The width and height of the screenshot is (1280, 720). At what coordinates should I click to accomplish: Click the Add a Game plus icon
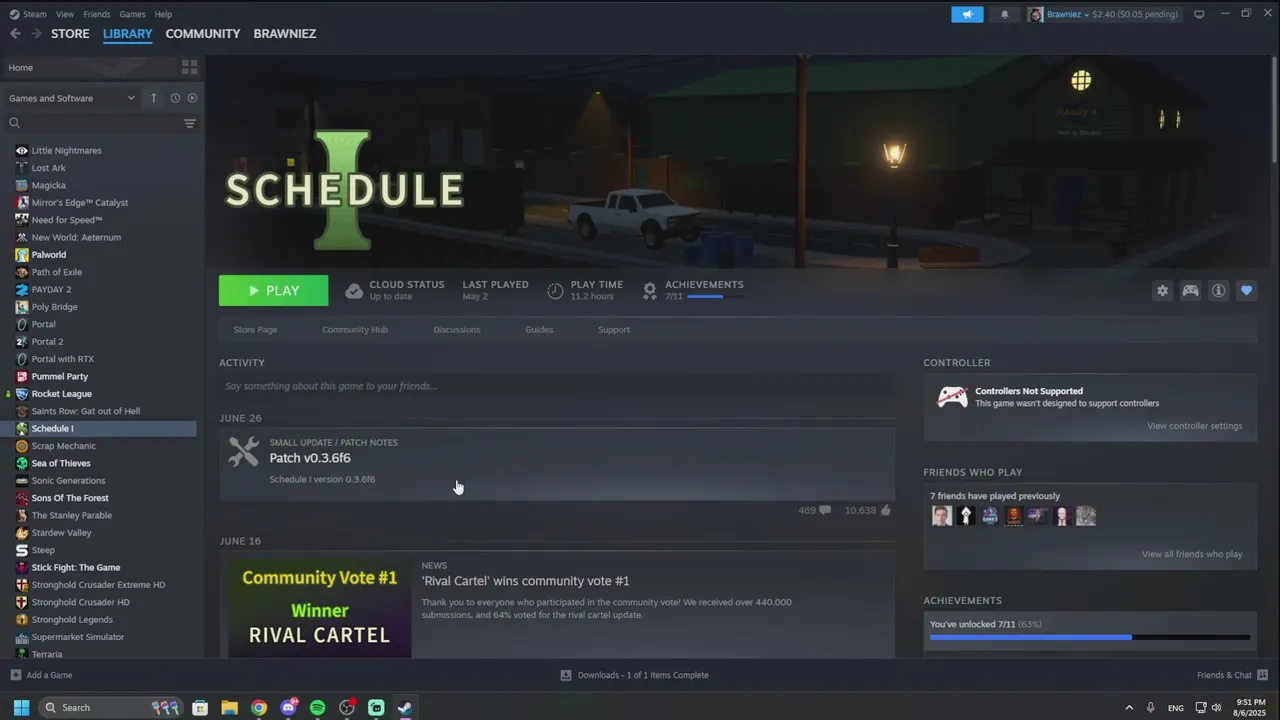15,675
